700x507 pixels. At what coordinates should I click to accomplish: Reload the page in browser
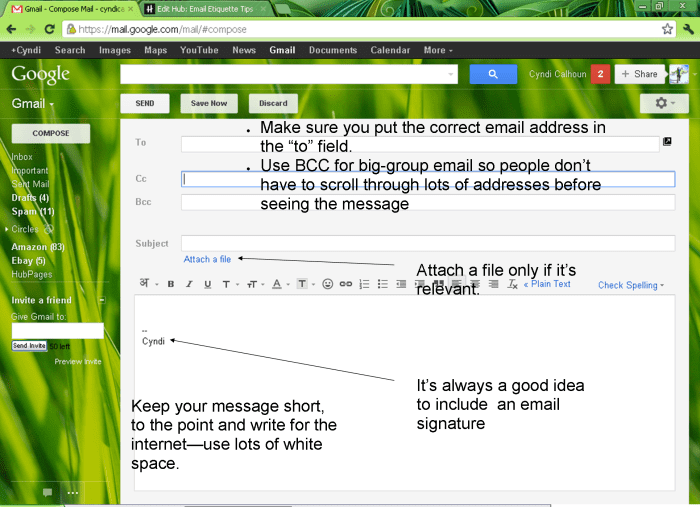tap(49, 29)
